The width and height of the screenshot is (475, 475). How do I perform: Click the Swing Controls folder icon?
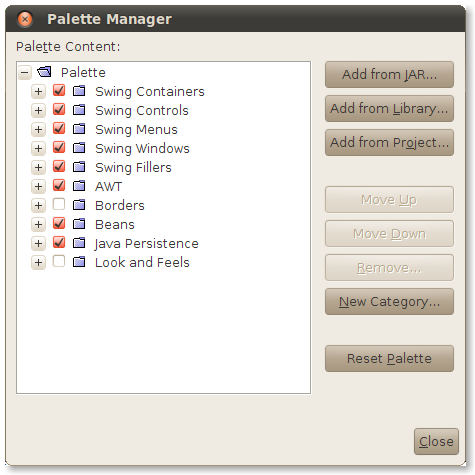coord(79,110)
